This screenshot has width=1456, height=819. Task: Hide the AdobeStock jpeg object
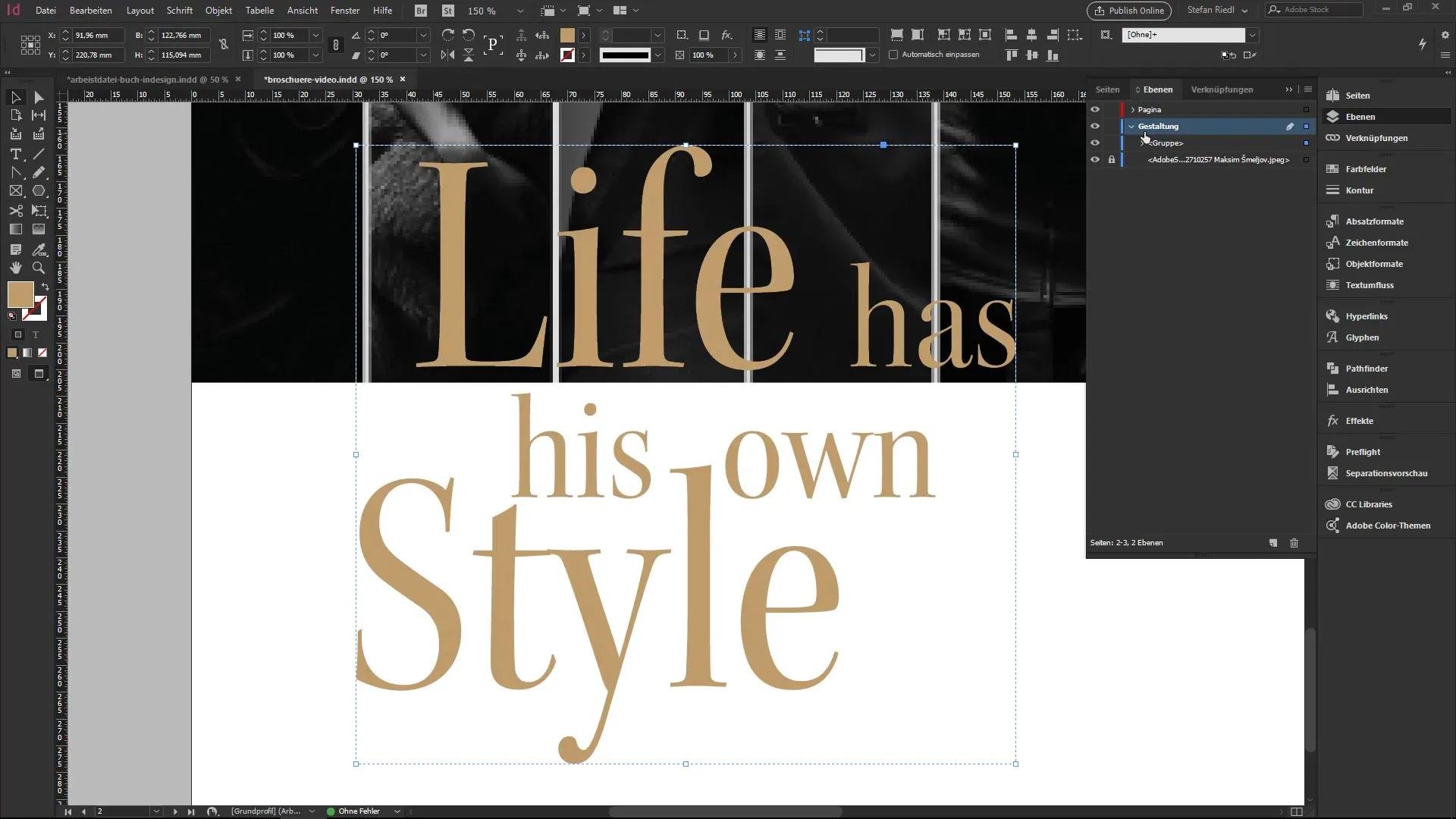tap(1095, 160)
